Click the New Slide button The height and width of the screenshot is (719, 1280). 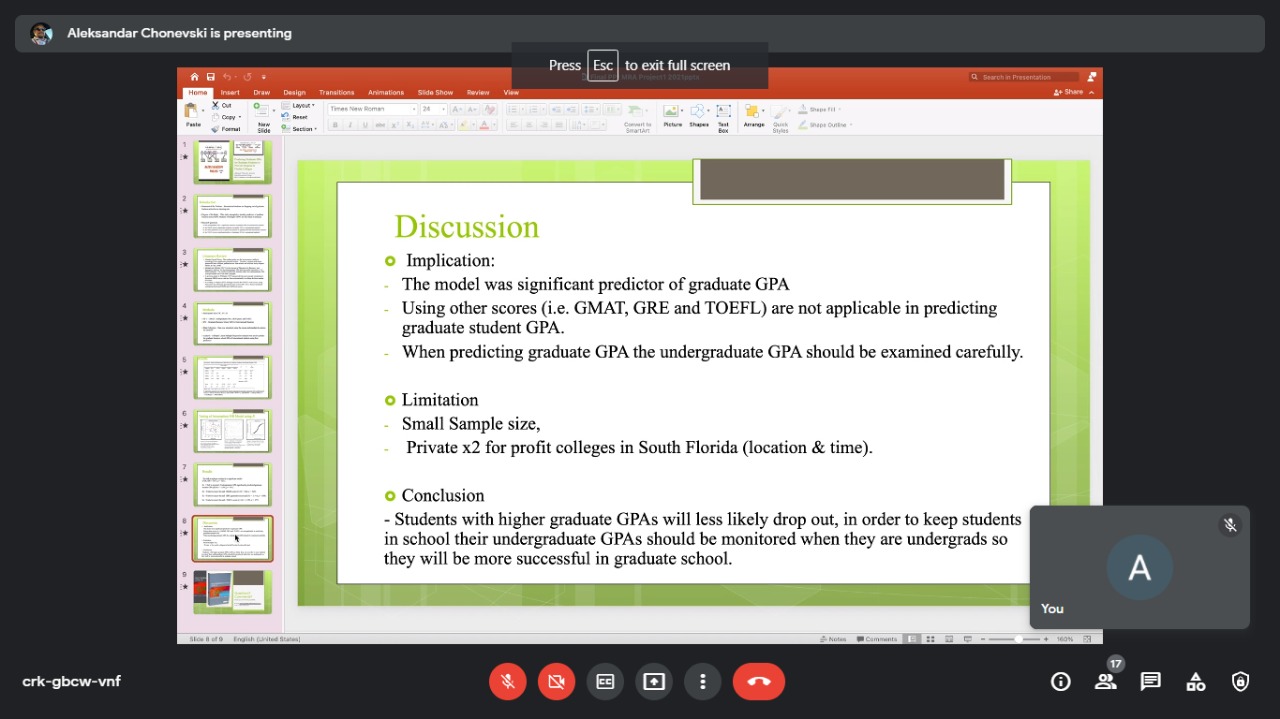coord(262,116)
